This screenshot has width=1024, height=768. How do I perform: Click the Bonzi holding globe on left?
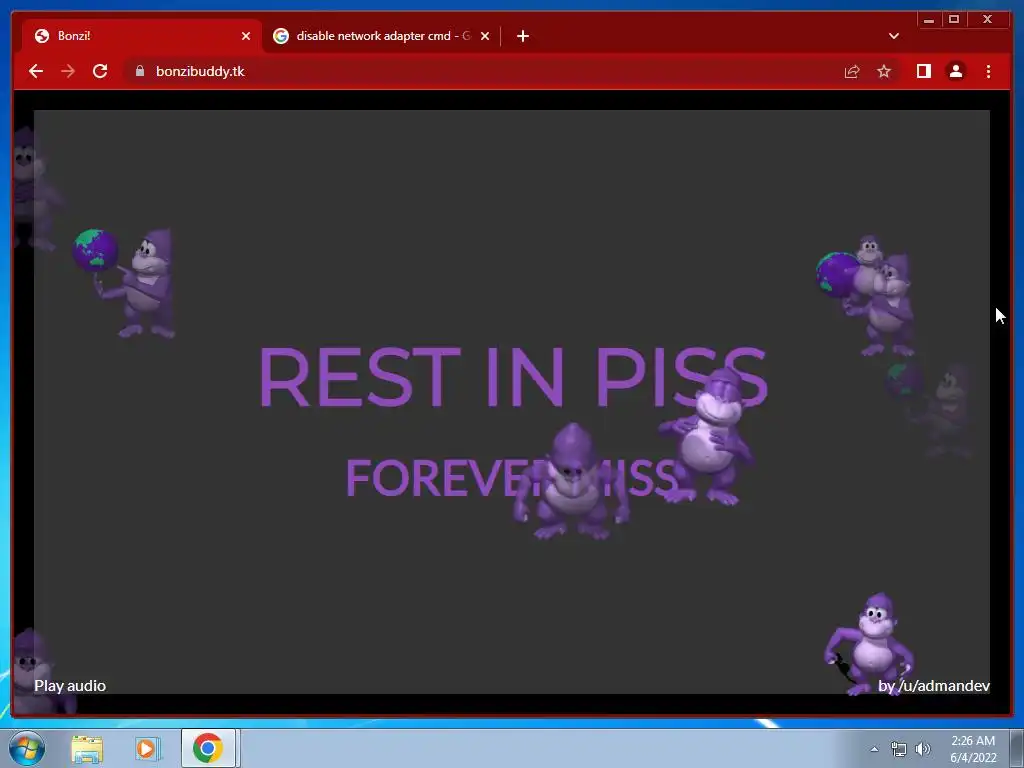[x=124, y=283]
